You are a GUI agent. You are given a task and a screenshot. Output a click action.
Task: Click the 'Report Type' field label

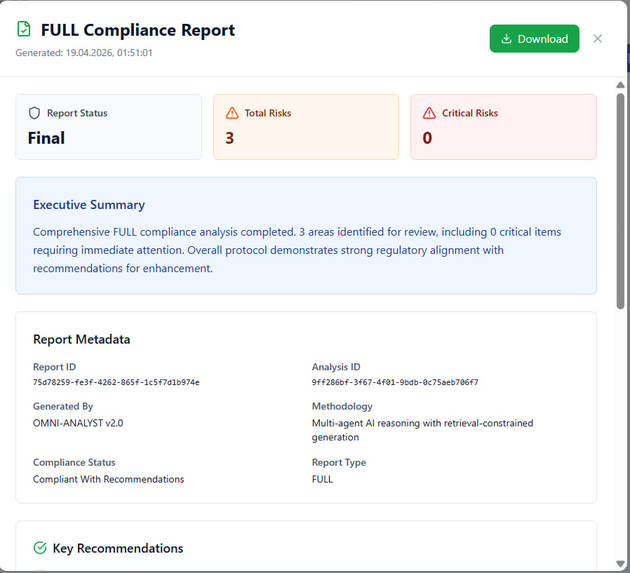[339, 462]
